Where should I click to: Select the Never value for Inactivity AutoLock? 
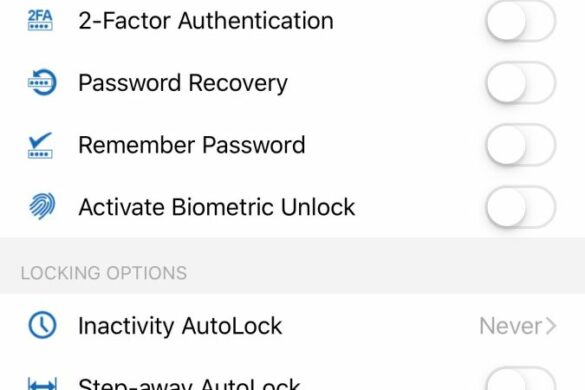coord(510,326)
